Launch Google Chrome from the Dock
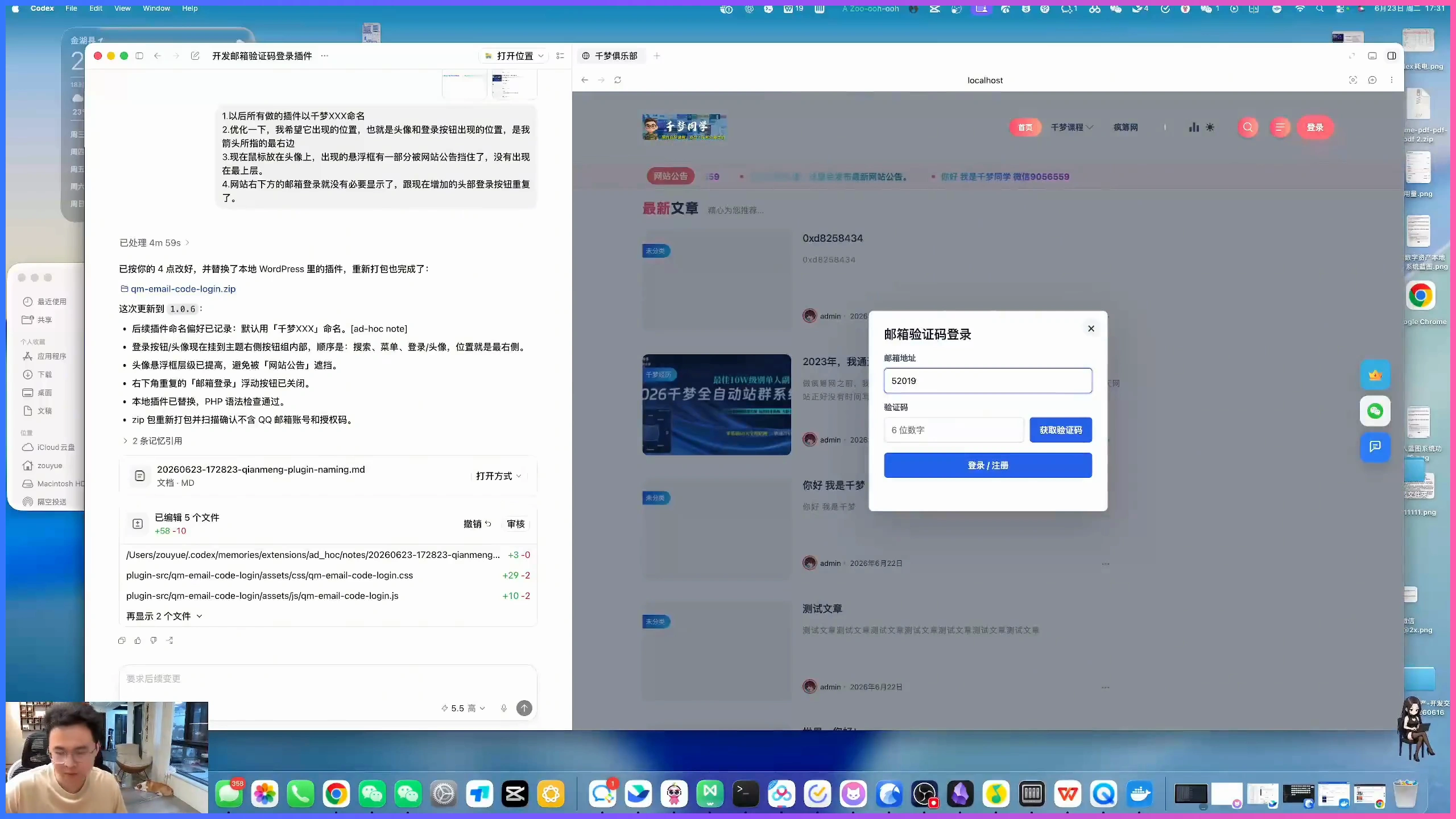Image resolution: width=1456 pixels, height=819 pixels. click(x=336, y=793)
